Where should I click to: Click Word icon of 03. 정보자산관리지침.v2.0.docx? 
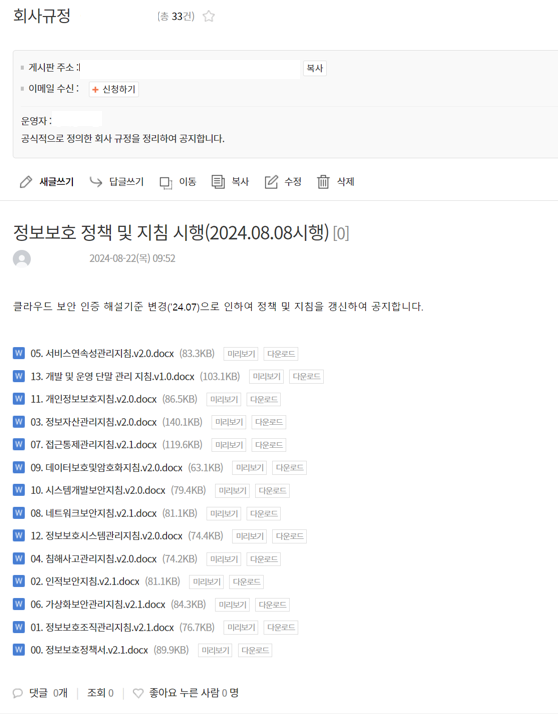coord(19,421)
